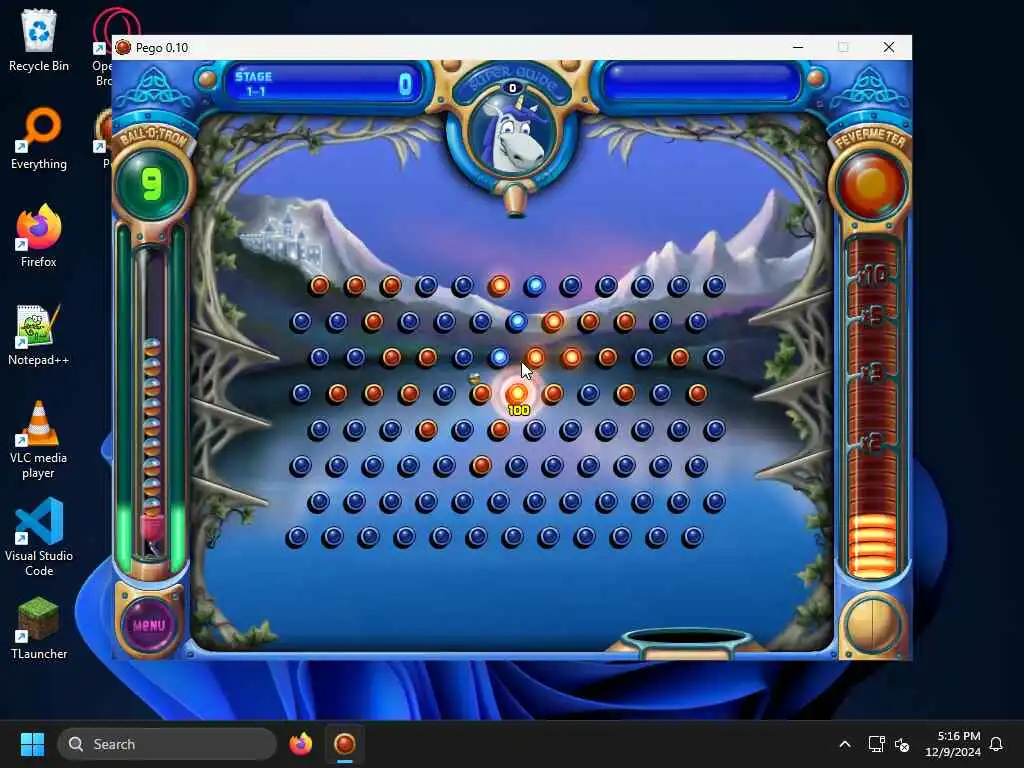Click the Pego game taskbar icon

345,744
